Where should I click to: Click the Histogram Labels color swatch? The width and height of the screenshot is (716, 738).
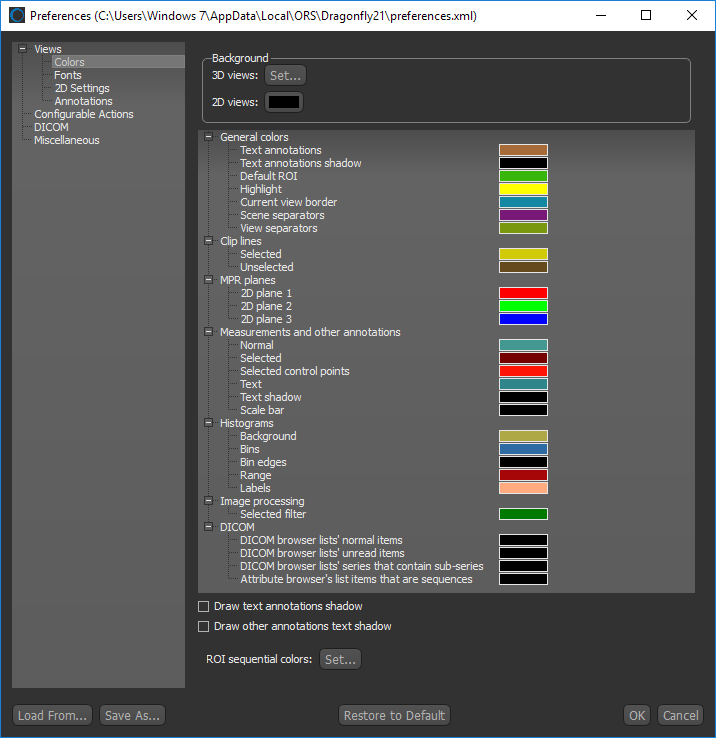pyautogui.click(x=523, y=488)
